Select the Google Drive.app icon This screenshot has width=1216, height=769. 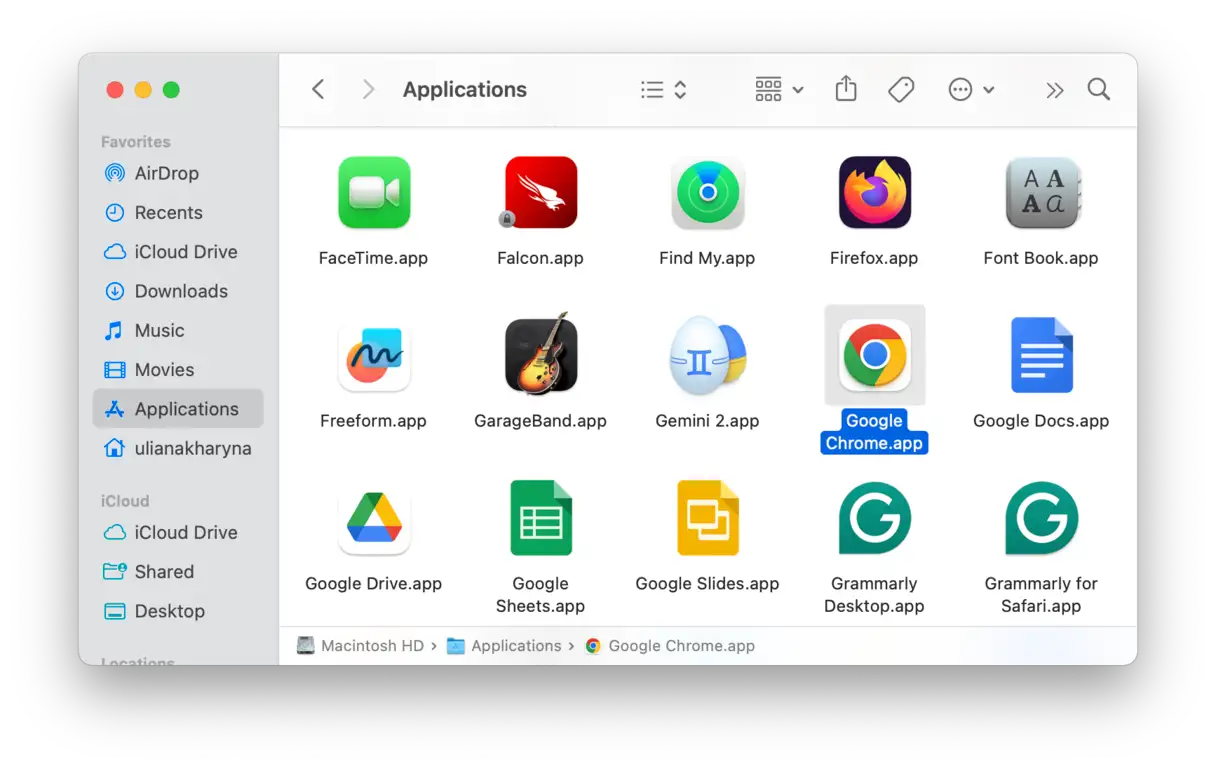(374, 519)
